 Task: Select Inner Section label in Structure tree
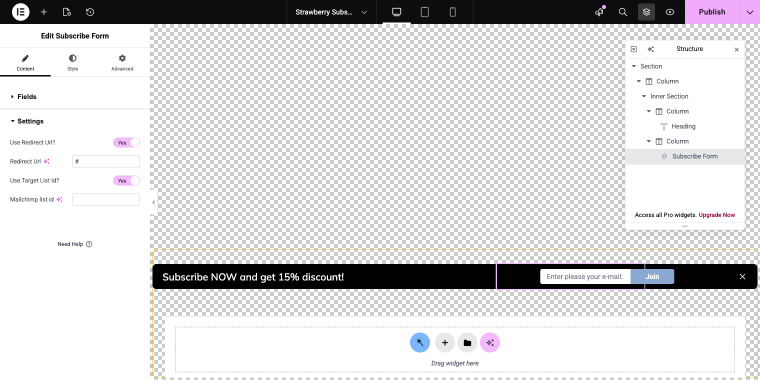coord(669,96)
